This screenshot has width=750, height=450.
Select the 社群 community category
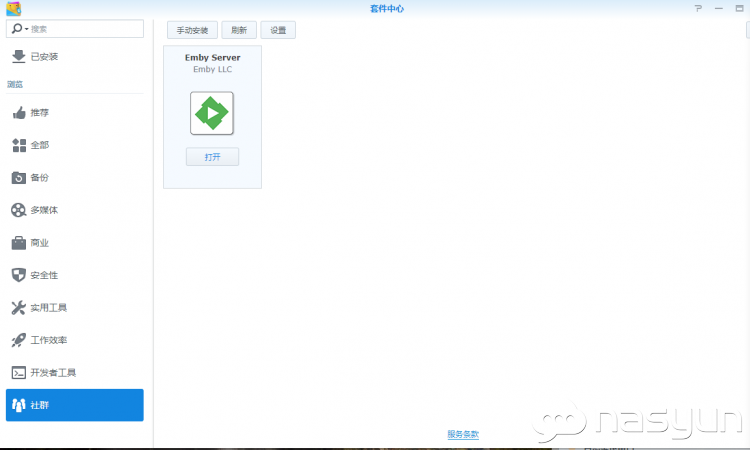[75, 405]
